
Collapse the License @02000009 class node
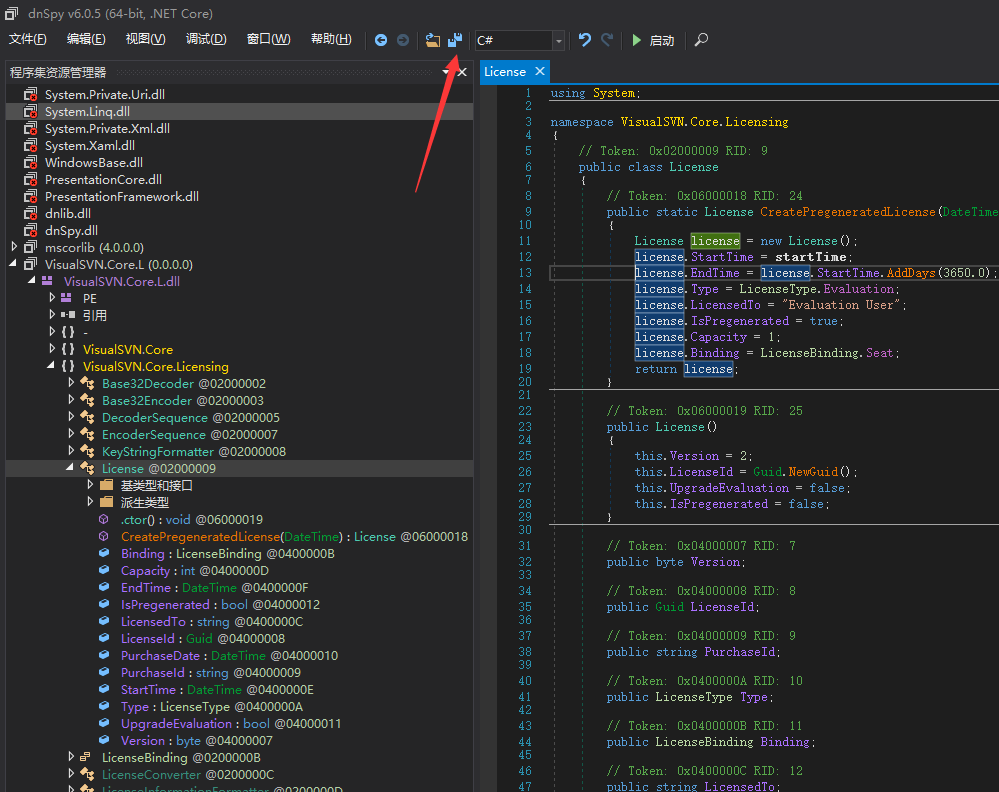[71, 468]
